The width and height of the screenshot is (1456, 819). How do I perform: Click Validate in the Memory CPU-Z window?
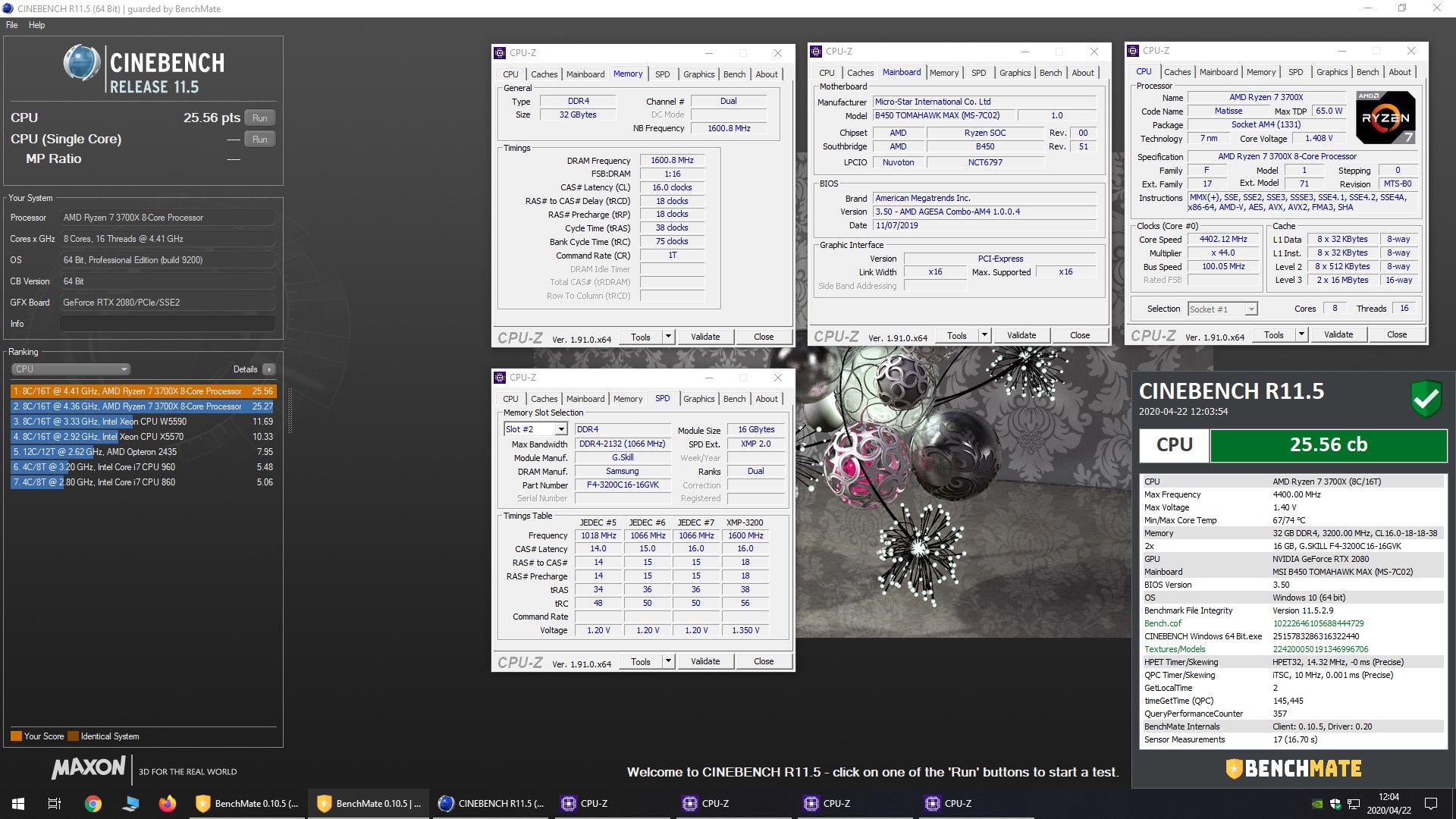point(705,337)
